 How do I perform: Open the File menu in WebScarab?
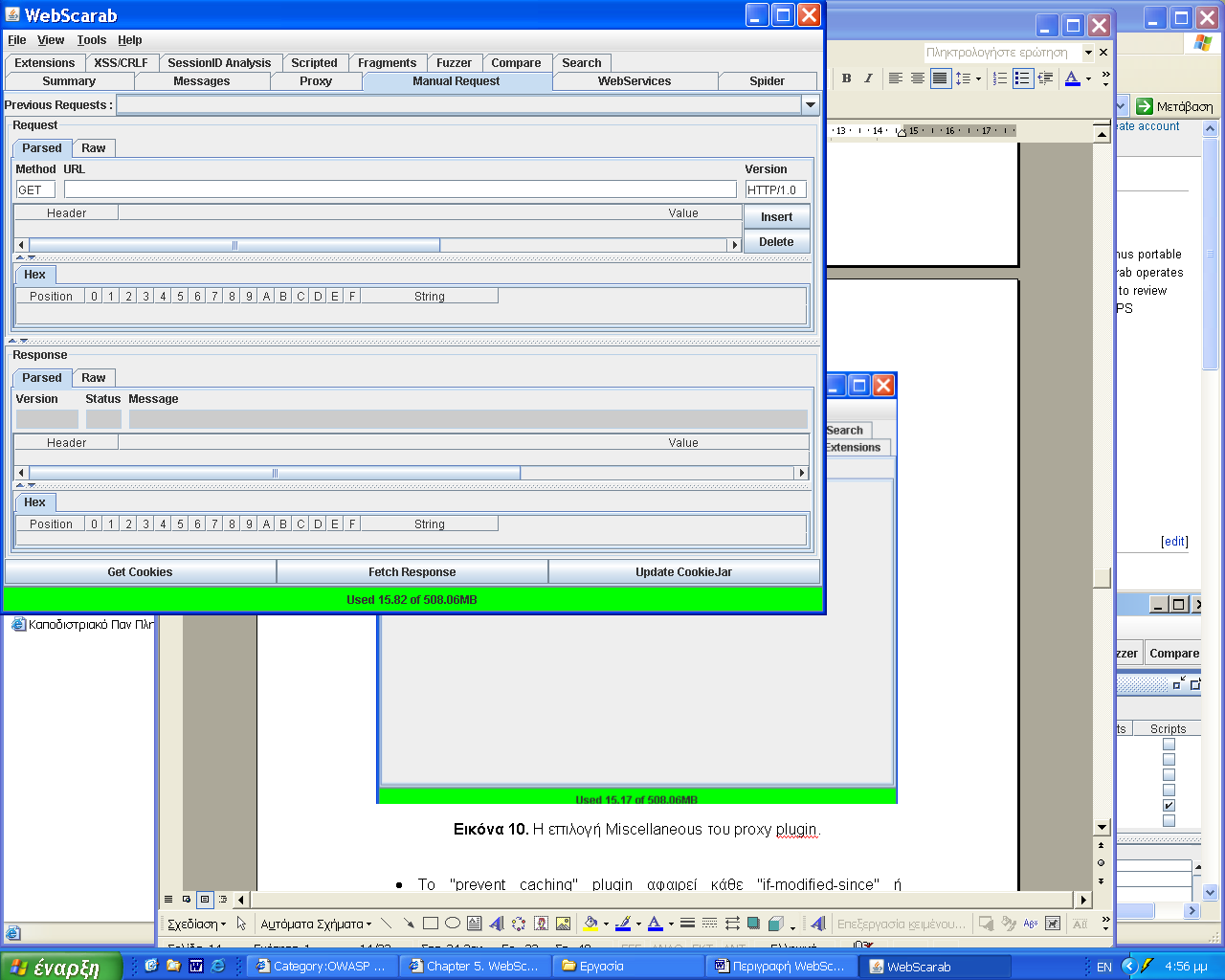(x=17, y=40)
